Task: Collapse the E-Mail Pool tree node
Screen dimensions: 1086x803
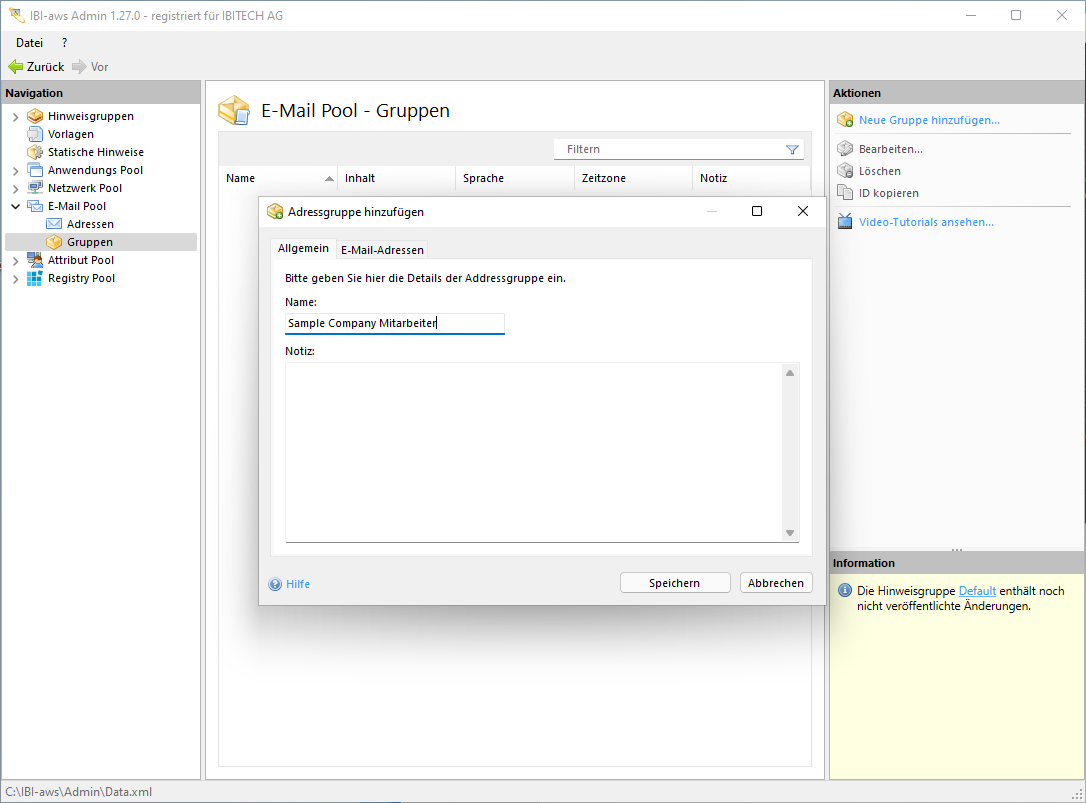Action: pos(15,207)
